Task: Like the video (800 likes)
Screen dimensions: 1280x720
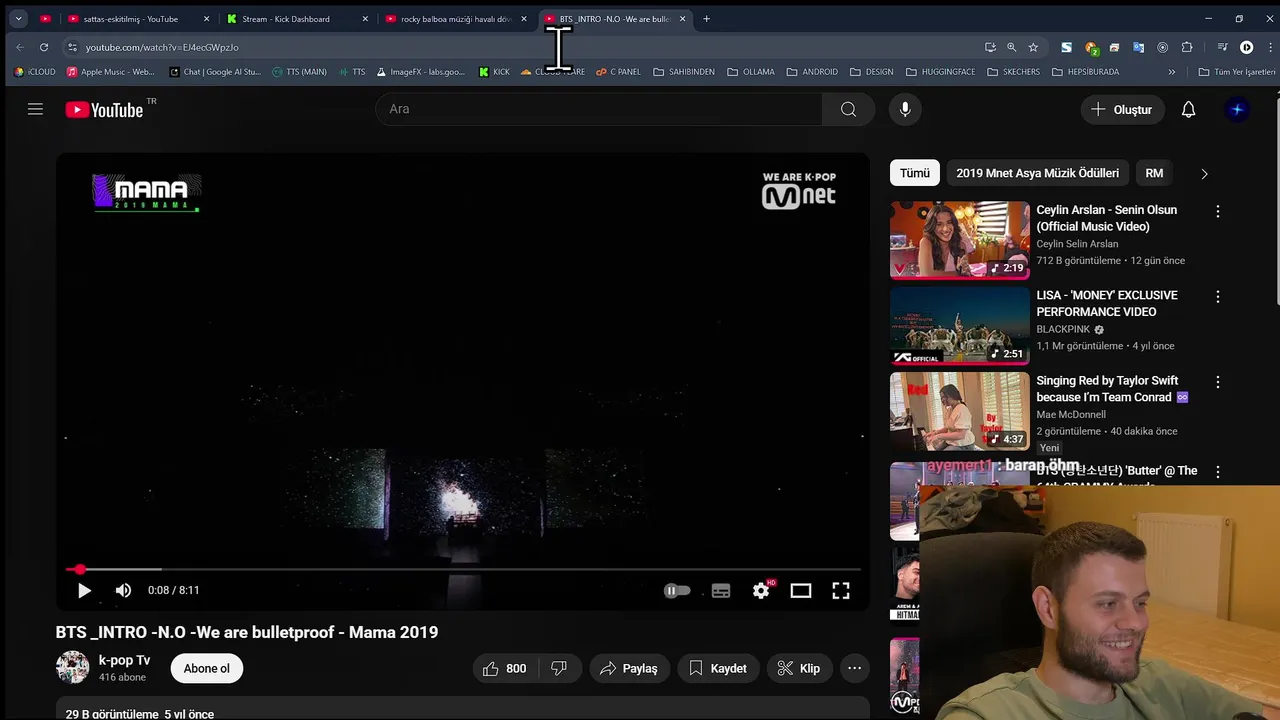Action: click(505, 668)
